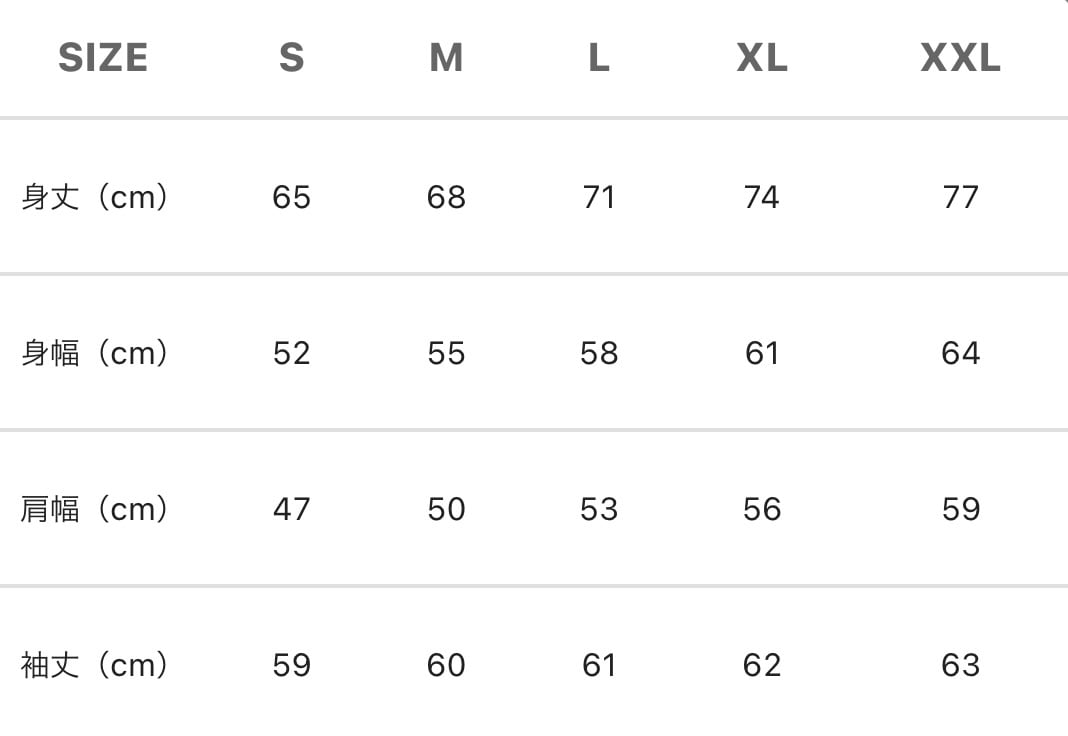
Task: Select the XXL size header
Action: tap(960, 57)
